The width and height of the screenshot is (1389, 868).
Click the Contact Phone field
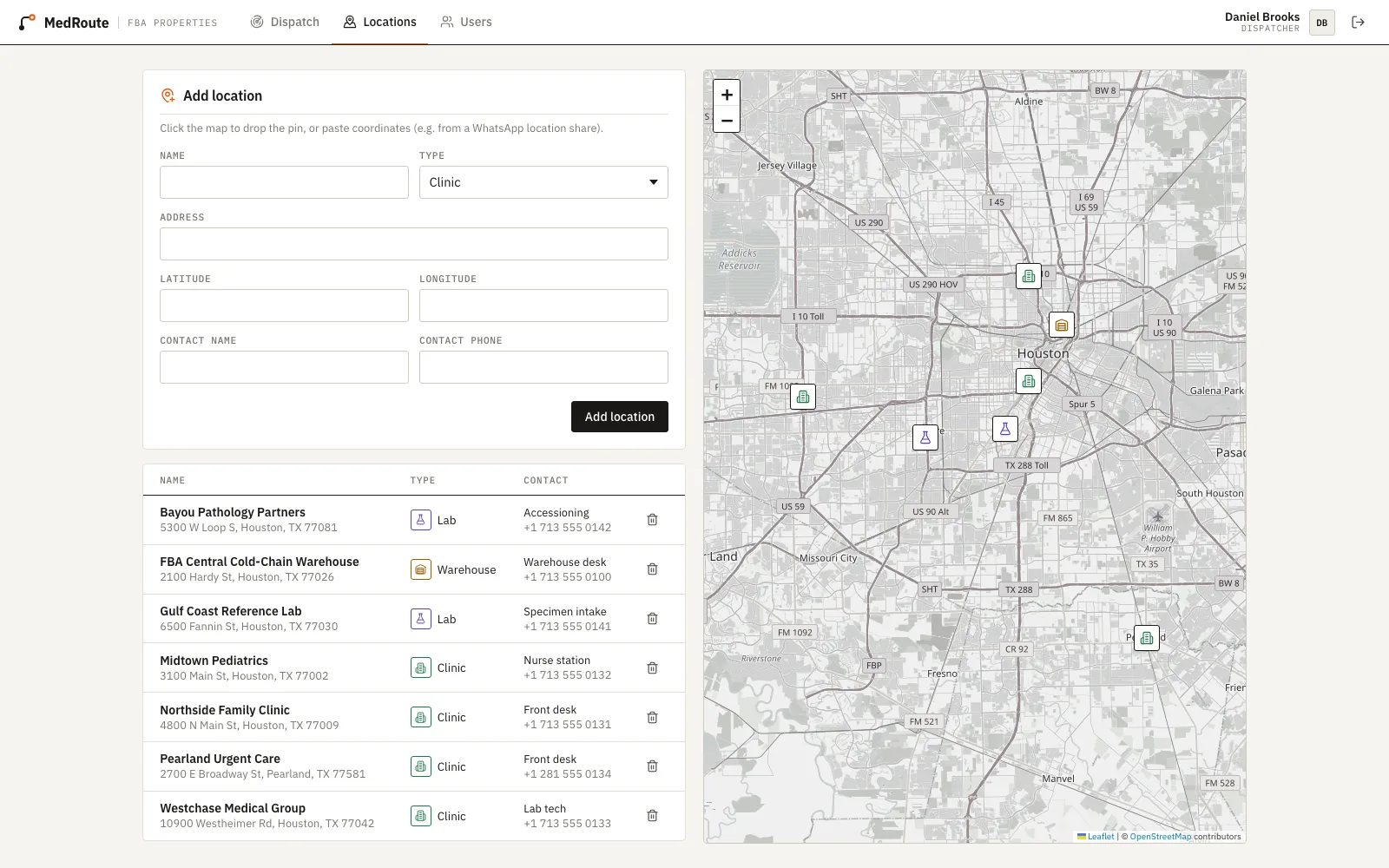coord(543,367)
